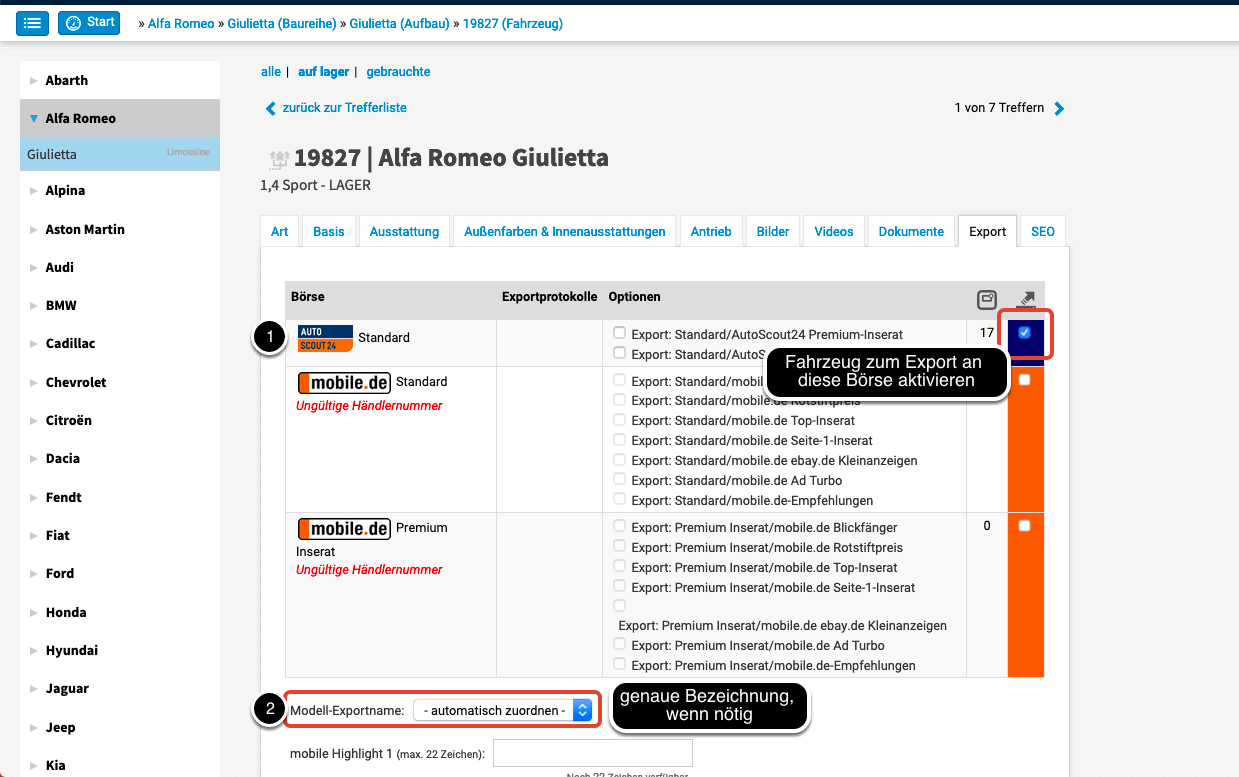Image resolution: width=1239 pixels, height=777 pixels.
Task: Enable AutoScout24 Premium-Inserat option checkbox
Action: coord(620,333)
